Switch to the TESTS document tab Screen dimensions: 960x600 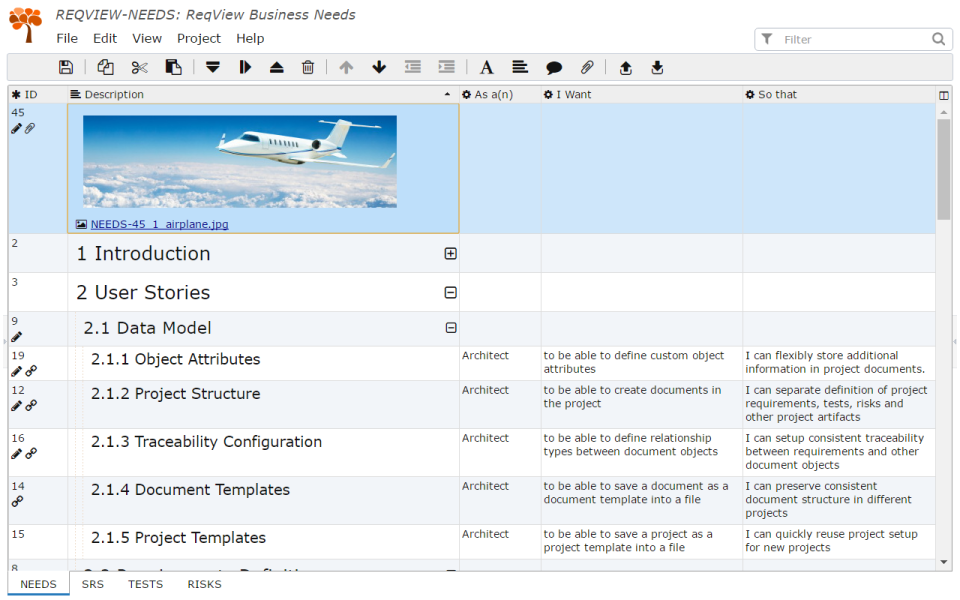point(145,584)
